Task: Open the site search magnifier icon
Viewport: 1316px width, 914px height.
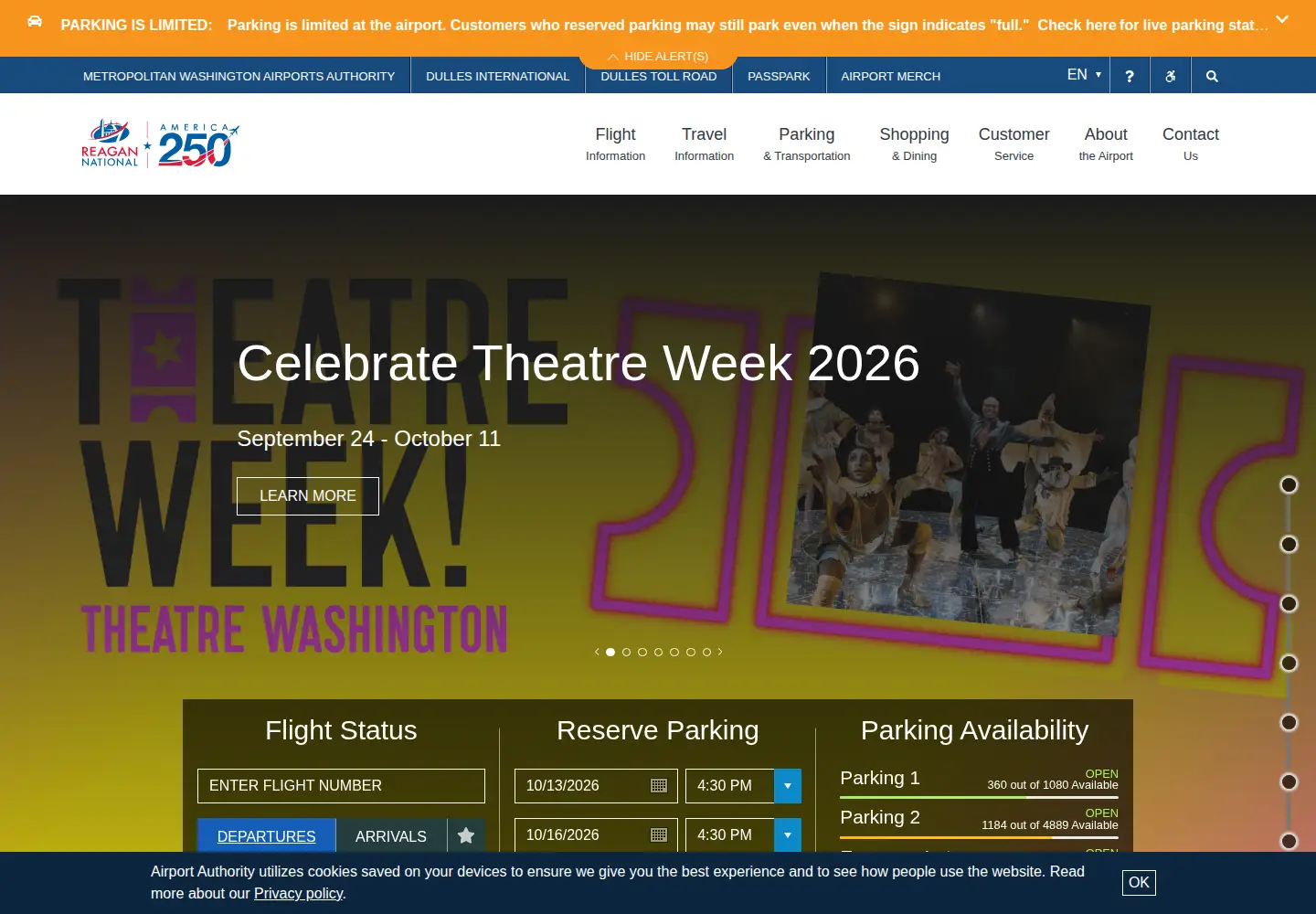Action: [1212, 77]
